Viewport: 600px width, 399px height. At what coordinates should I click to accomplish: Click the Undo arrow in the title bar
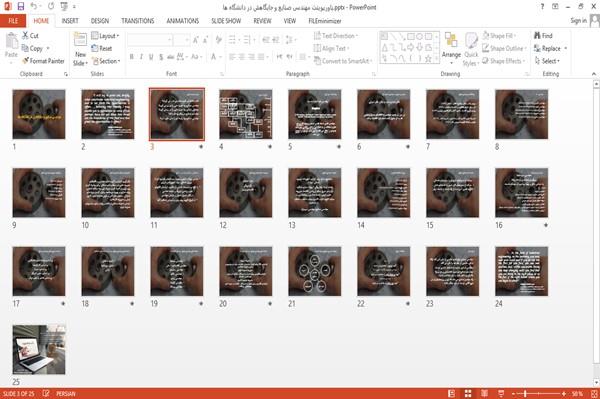pos(34,7)
